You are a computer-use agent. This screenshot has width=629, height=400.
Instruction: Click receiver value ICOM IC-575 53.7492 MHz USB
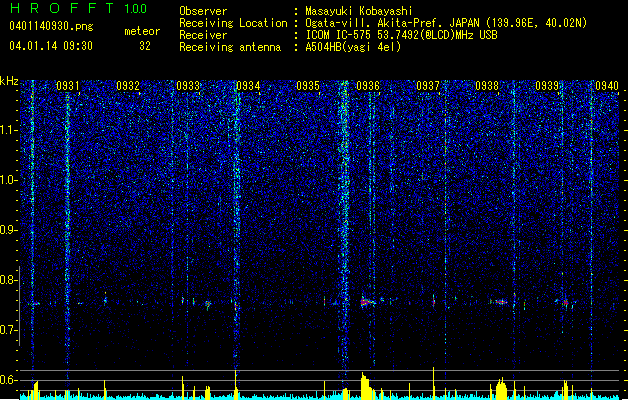(401, 35)
